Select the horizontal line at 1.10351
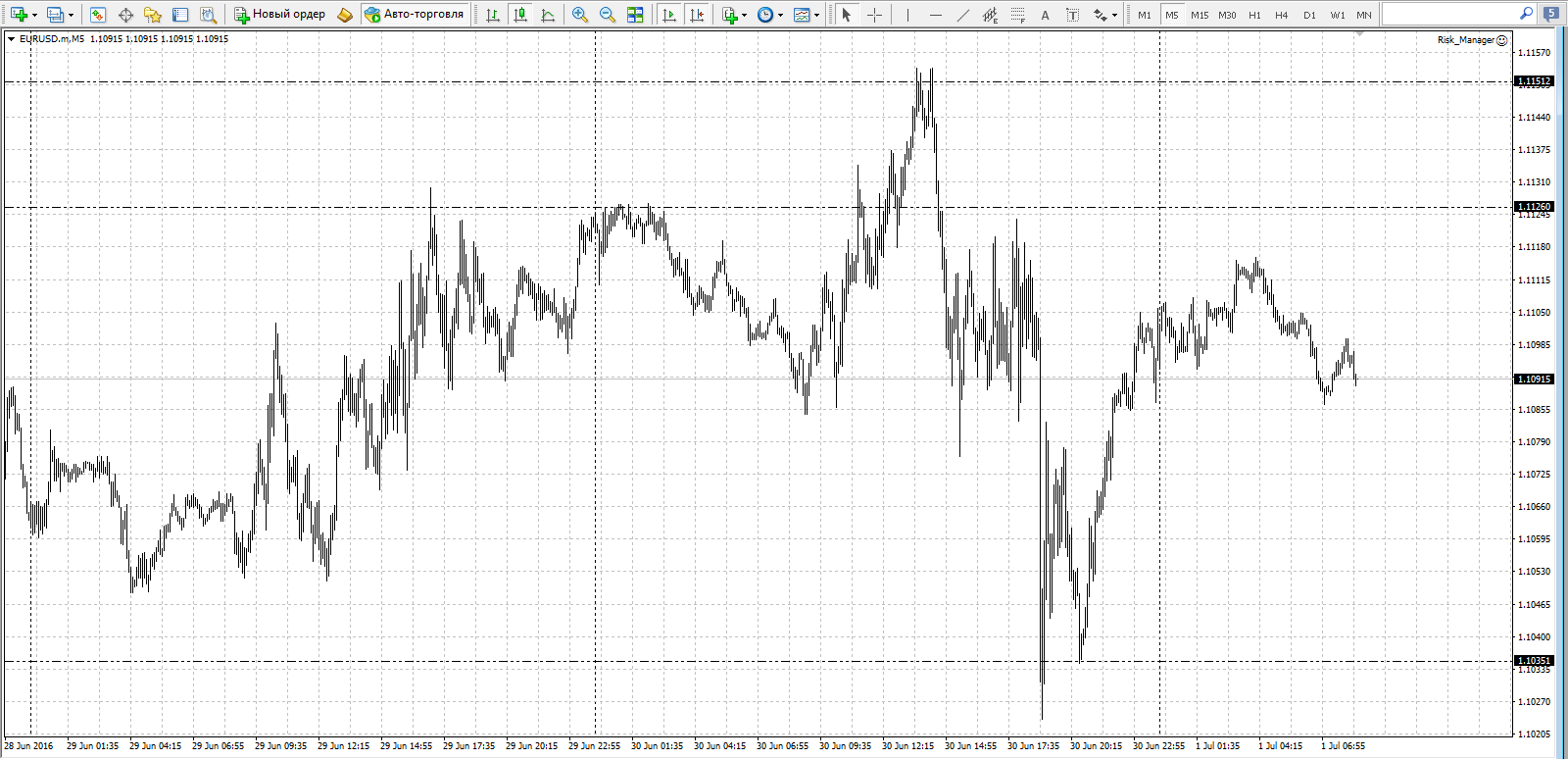 coord(759,661)
